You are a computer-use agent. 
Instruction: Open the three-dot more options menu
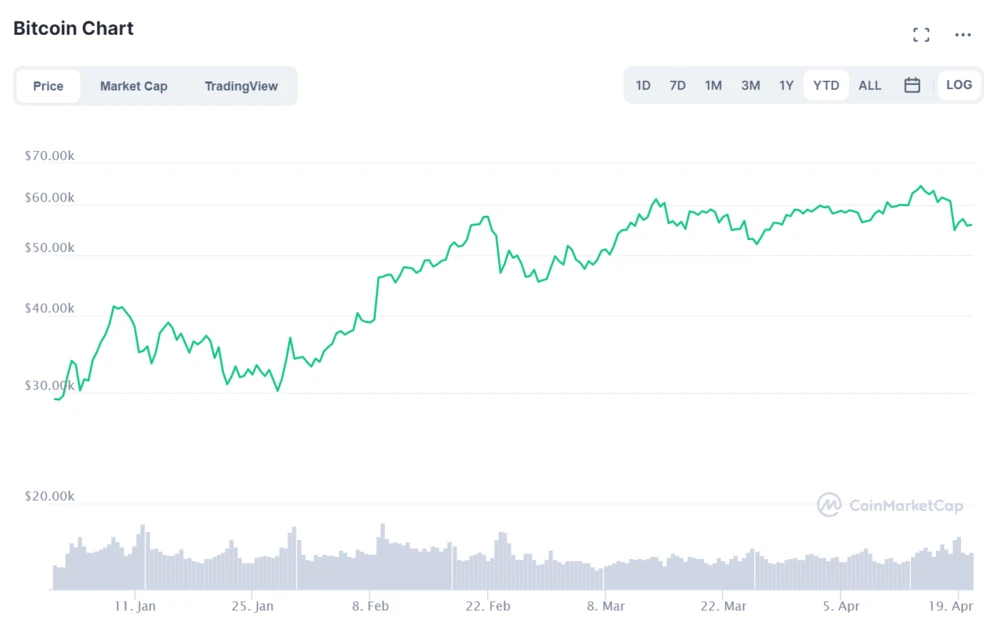[x=963, y=35]
